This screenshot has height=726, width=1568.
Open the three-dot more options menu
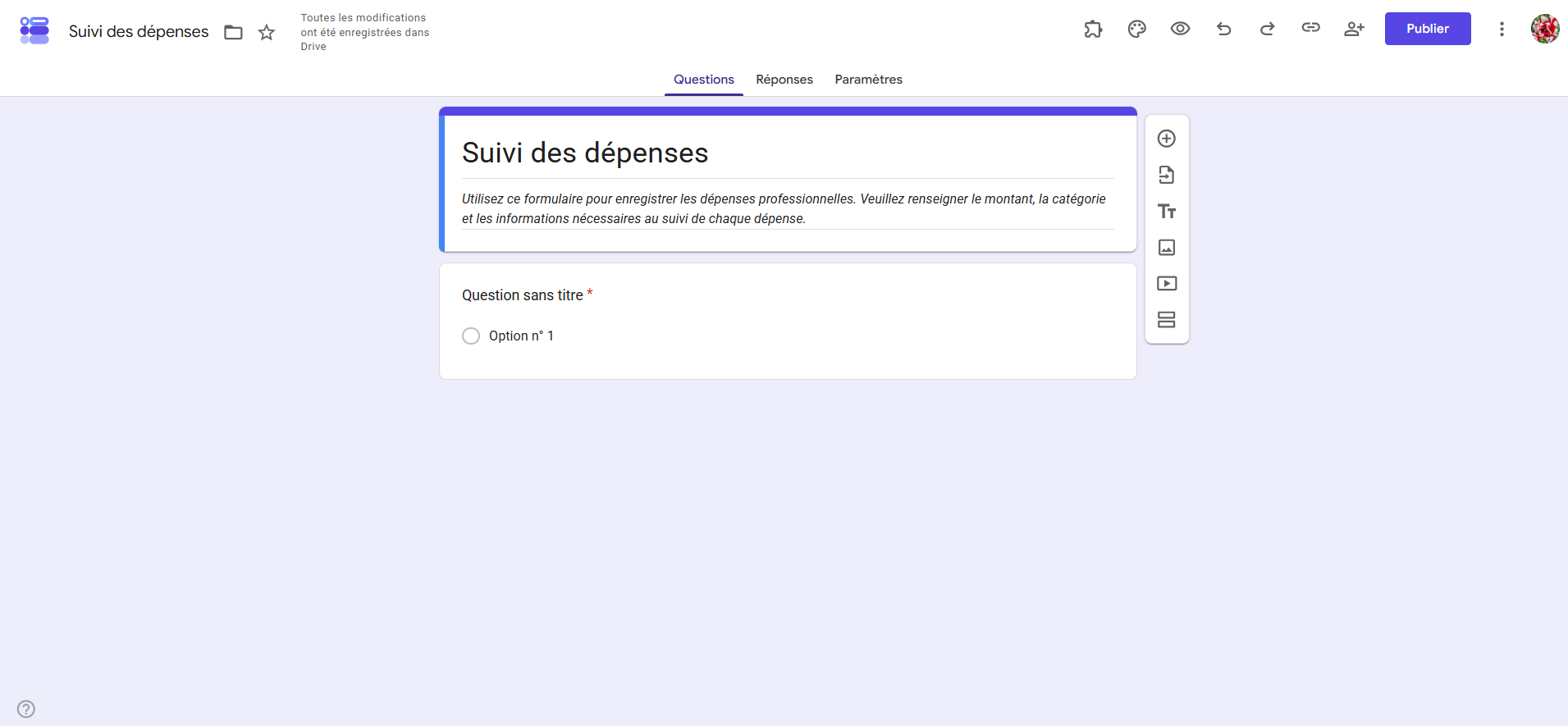pos(1502,29)
